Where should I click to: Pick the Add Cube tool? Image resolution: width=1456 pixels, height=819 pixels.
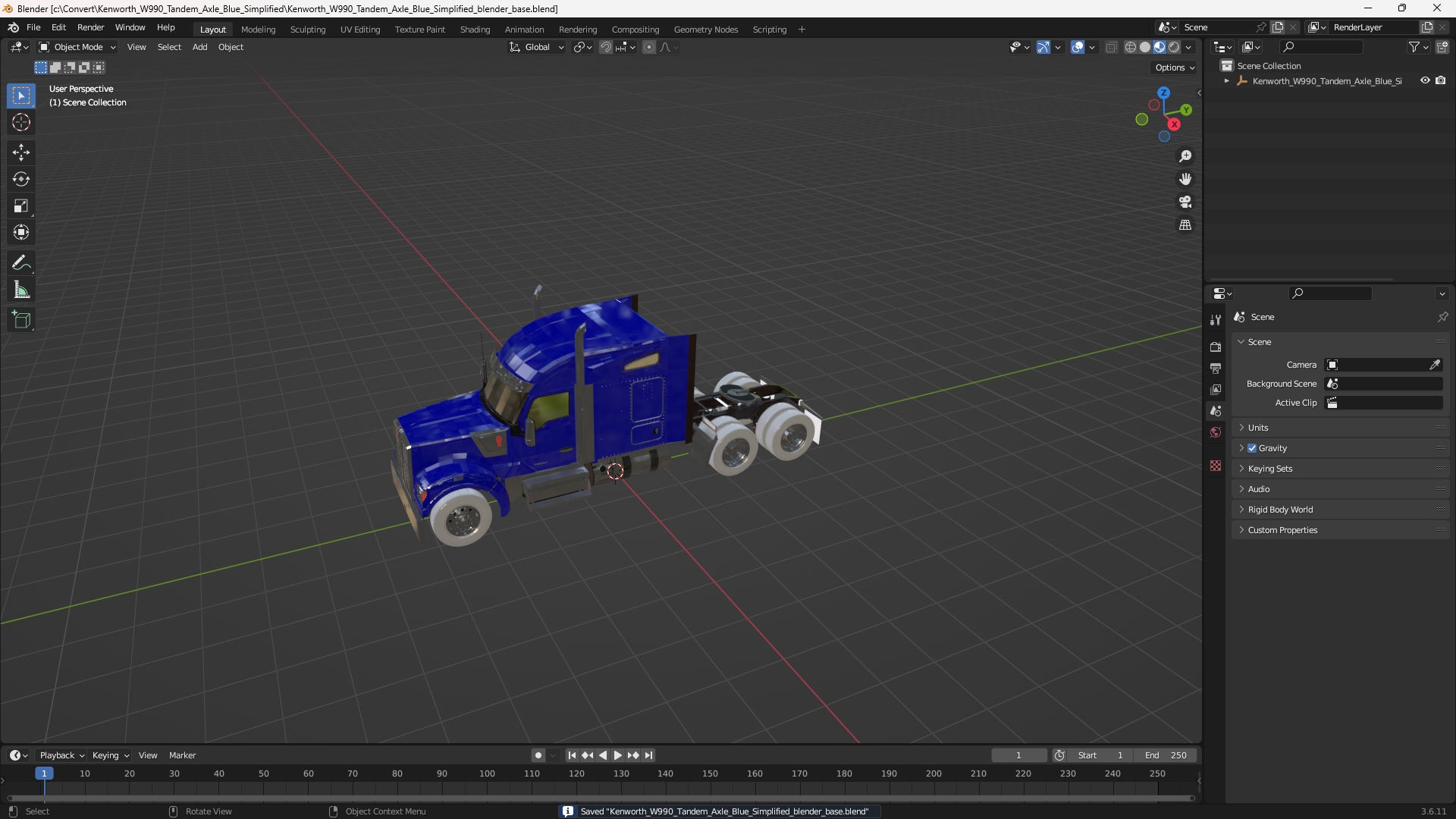[x=21, y=320]
